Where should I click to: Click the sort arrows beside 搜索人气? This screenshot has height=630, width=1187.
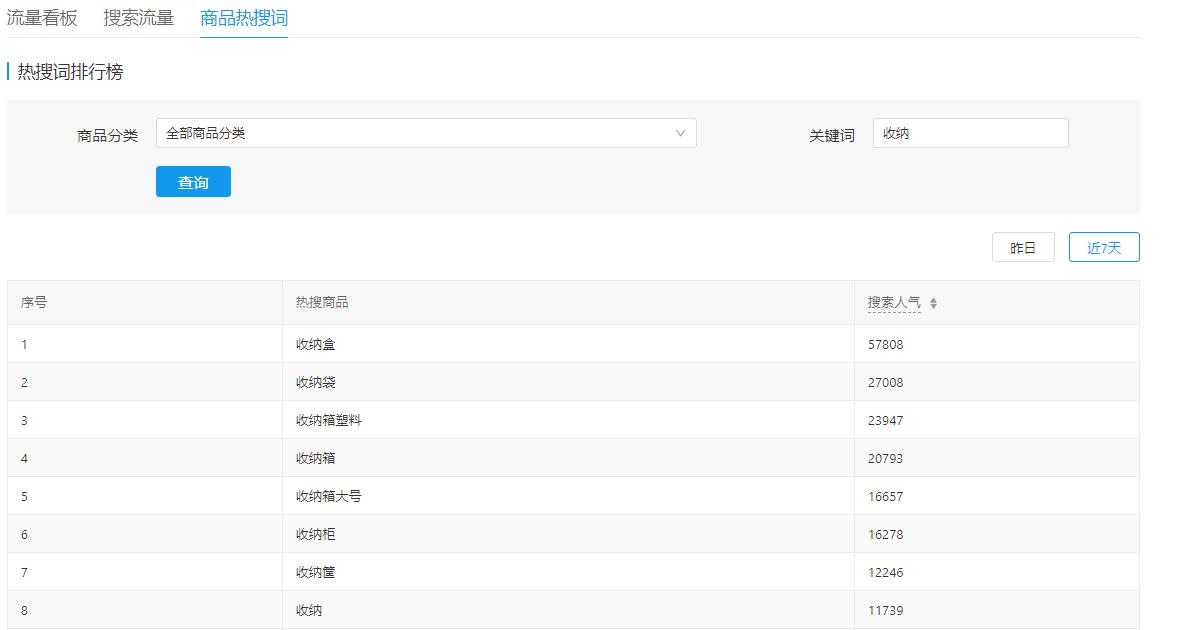[x=933, y=303]
